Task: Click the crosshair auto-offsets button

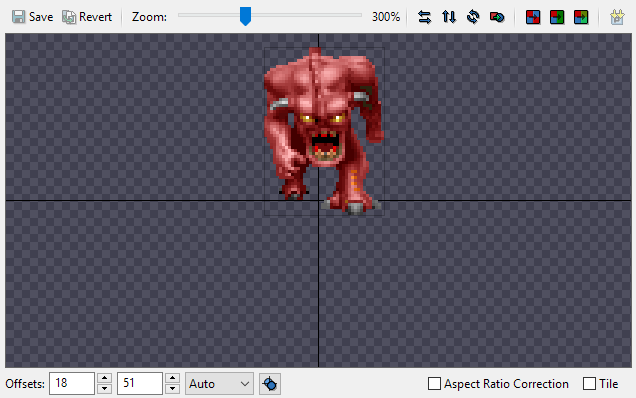Action: coord(270,383)
